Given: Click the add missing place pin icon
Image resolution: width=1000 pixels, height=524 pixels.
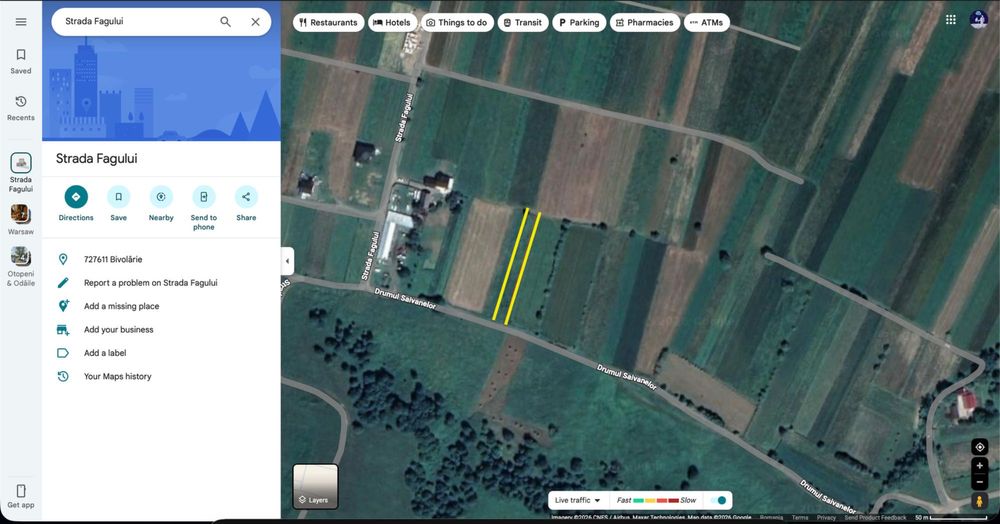Looking at the screenshot, I should [63, 306].
